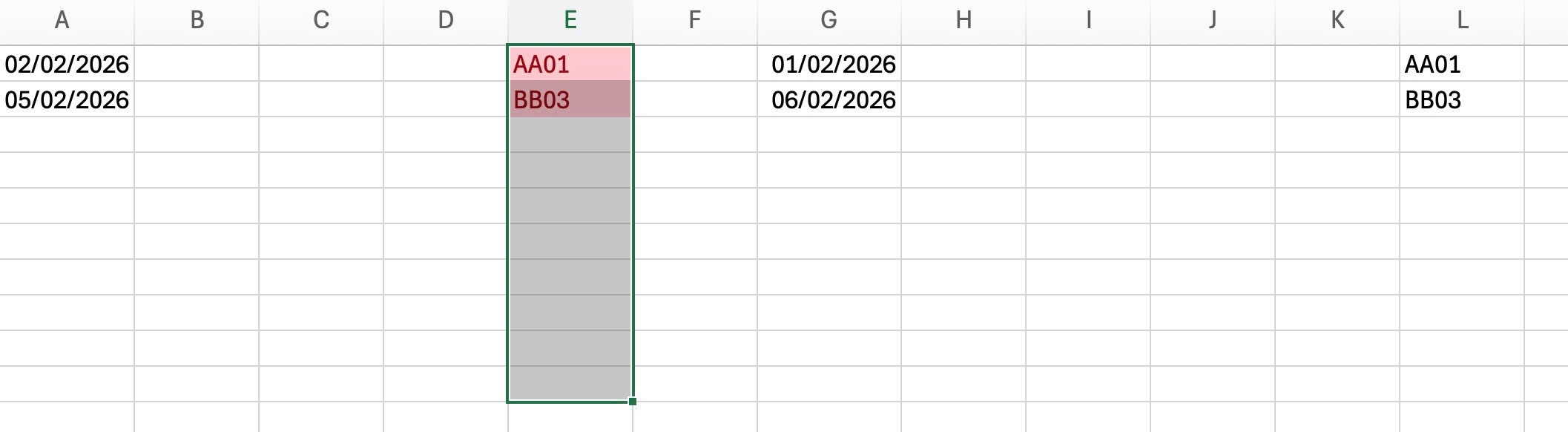1568x432 pixels.
Task: Select column F header
Action: [x=695, y=22]
